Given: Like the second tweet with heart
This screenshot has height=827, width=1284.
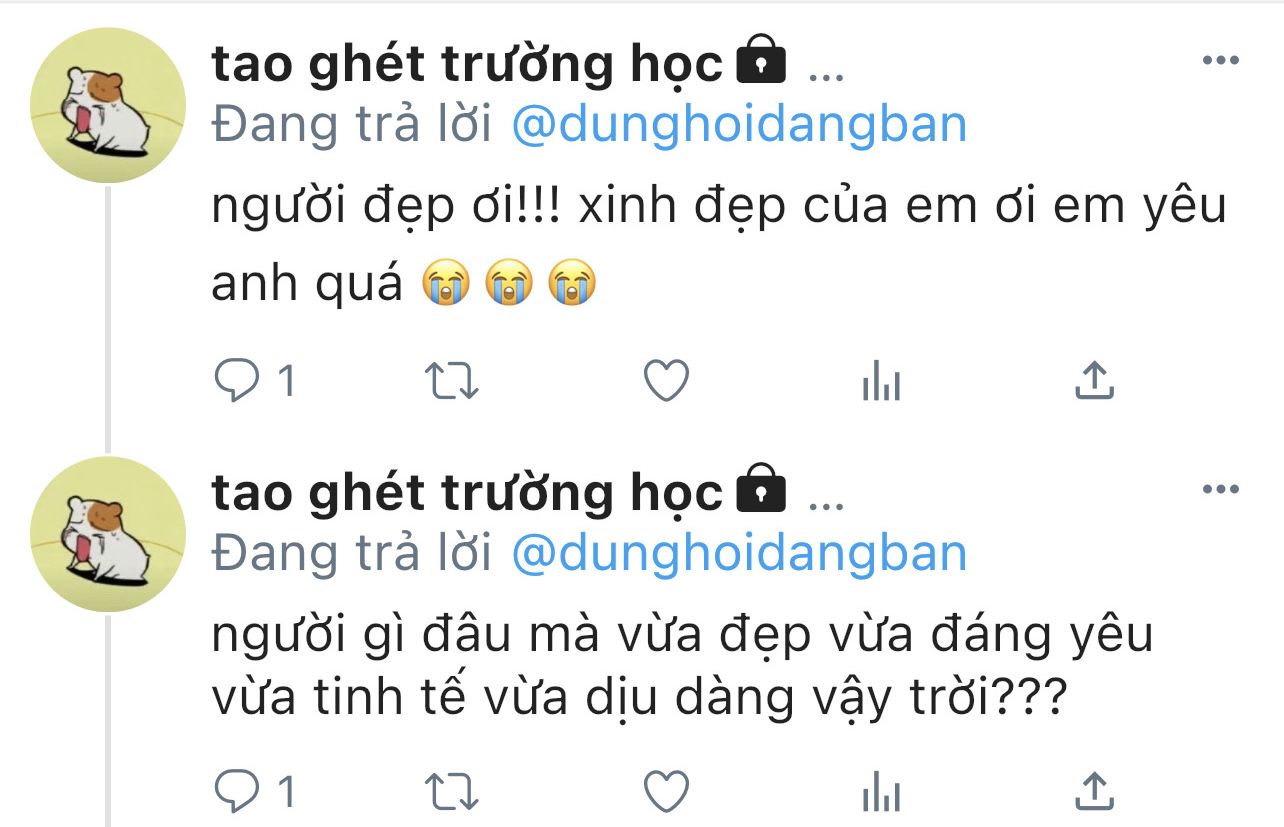Looking at the screenshot, I should click(x=666, y=792).
